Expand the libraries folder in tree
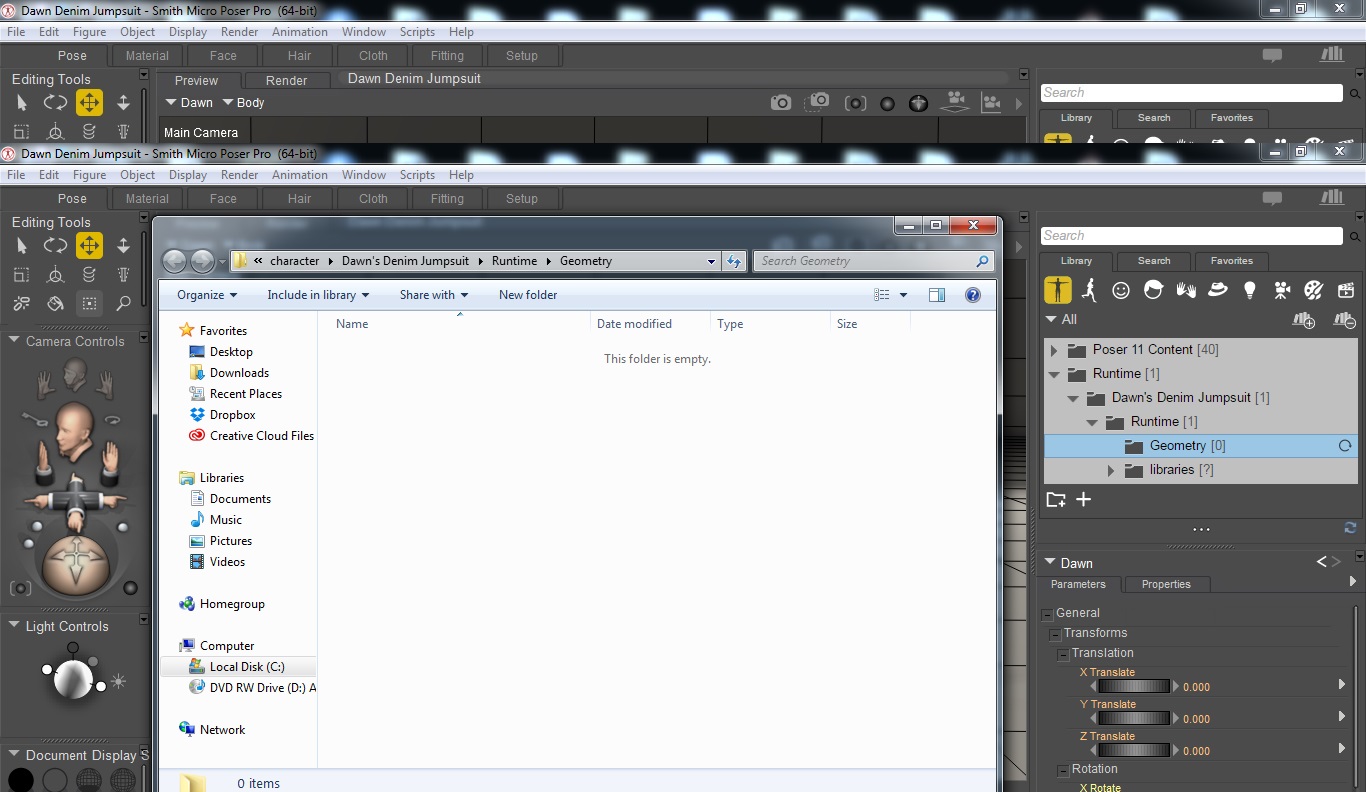Image resolution: width=1366 pixels, height=792 pixels. pos(1111,470)
